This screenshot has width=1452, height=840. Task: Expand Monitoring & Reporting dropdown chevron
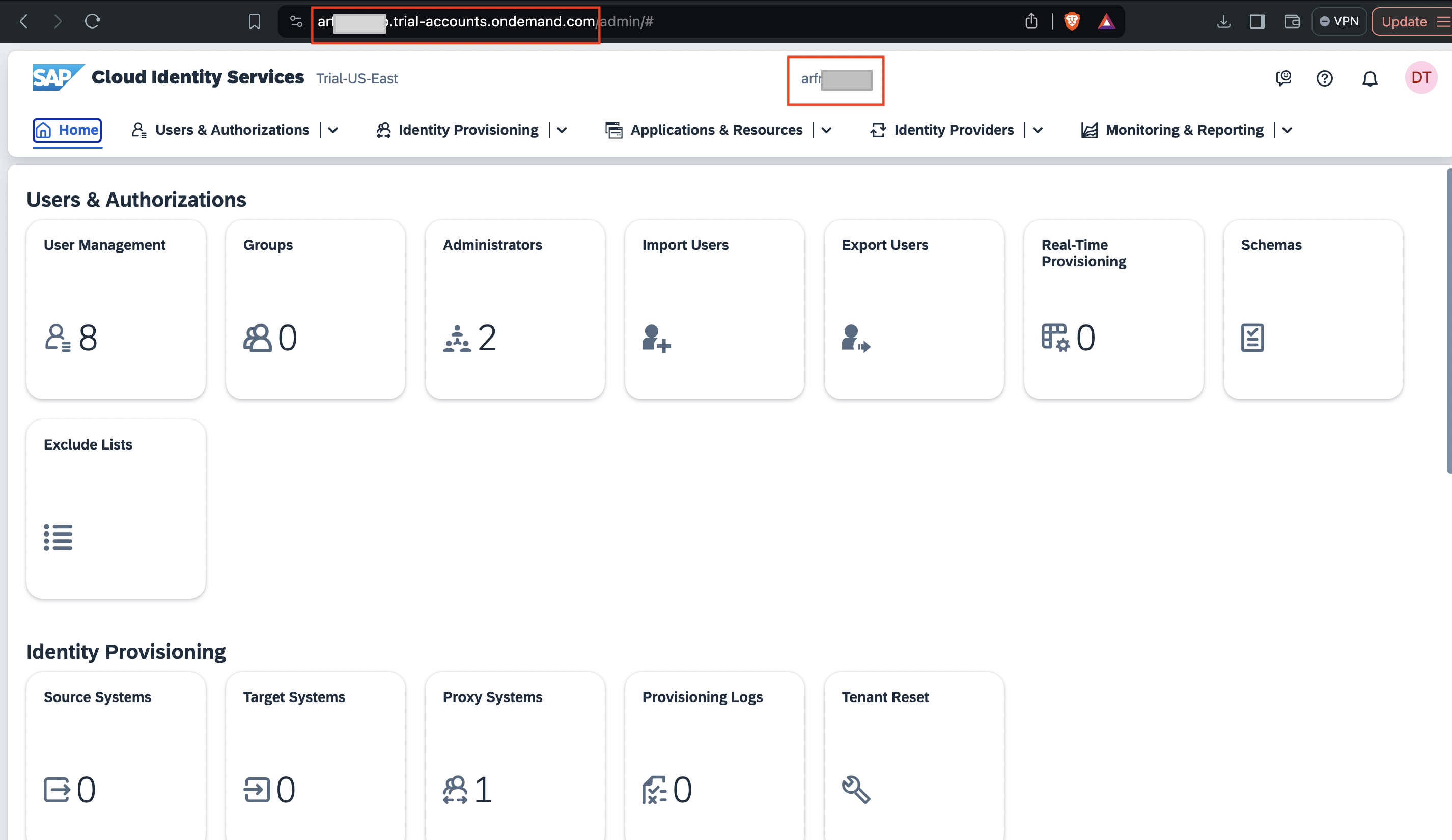[x=1287, y=130]
